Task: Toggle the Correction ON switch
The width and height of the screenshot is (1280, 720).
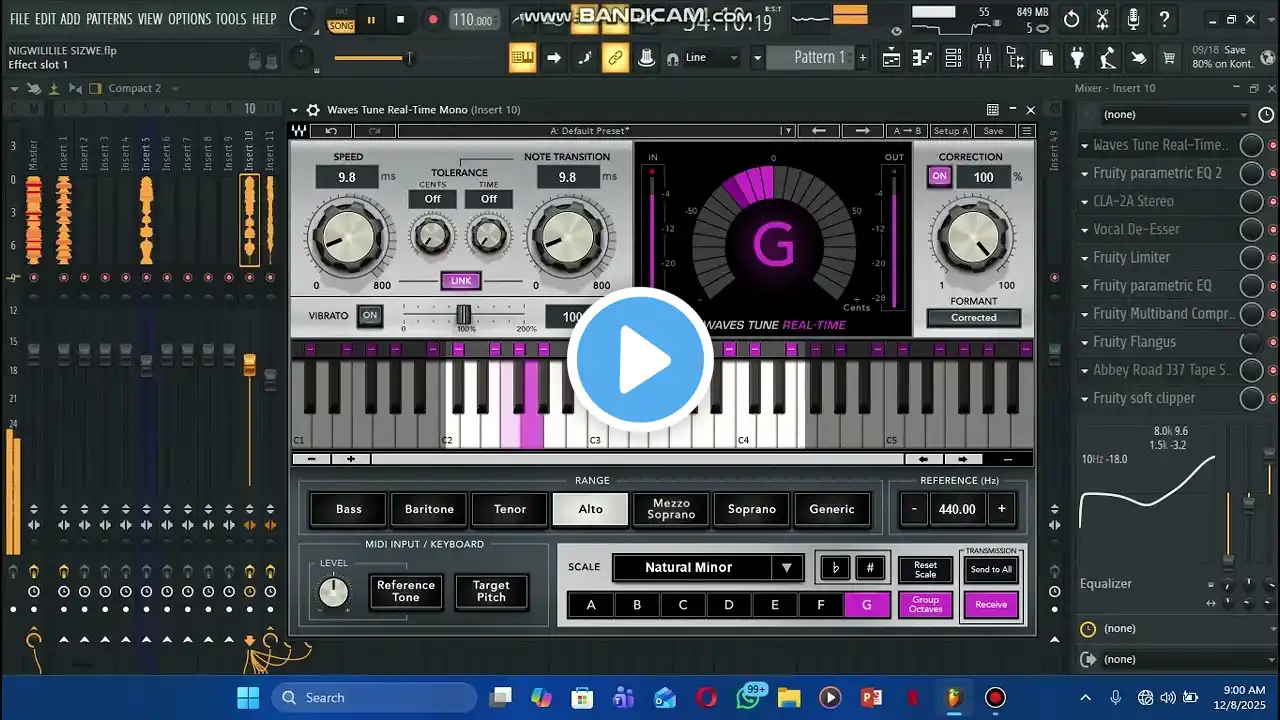Action: pos(939,177)
